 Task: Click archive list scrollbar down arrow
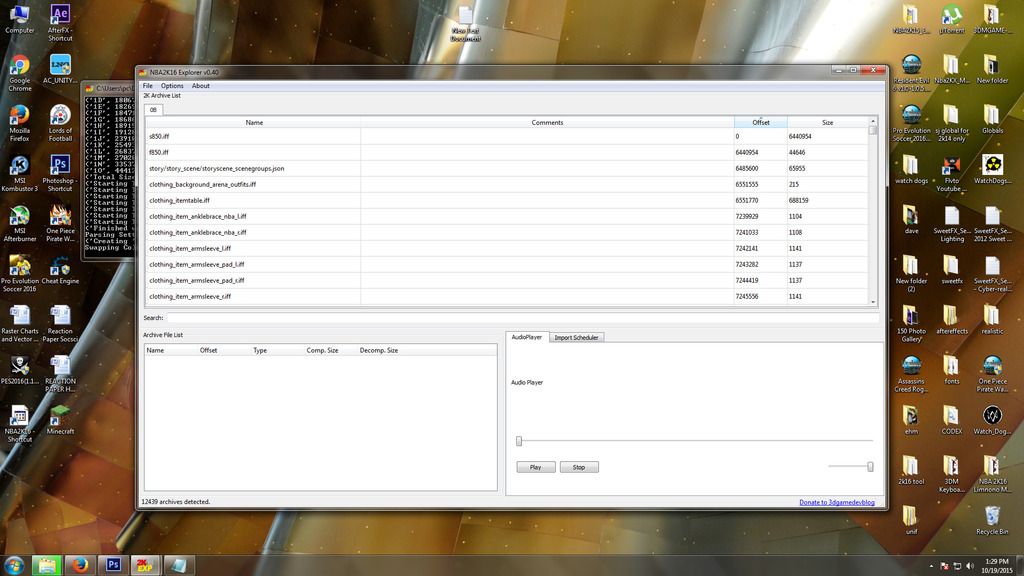pos(873,302)
